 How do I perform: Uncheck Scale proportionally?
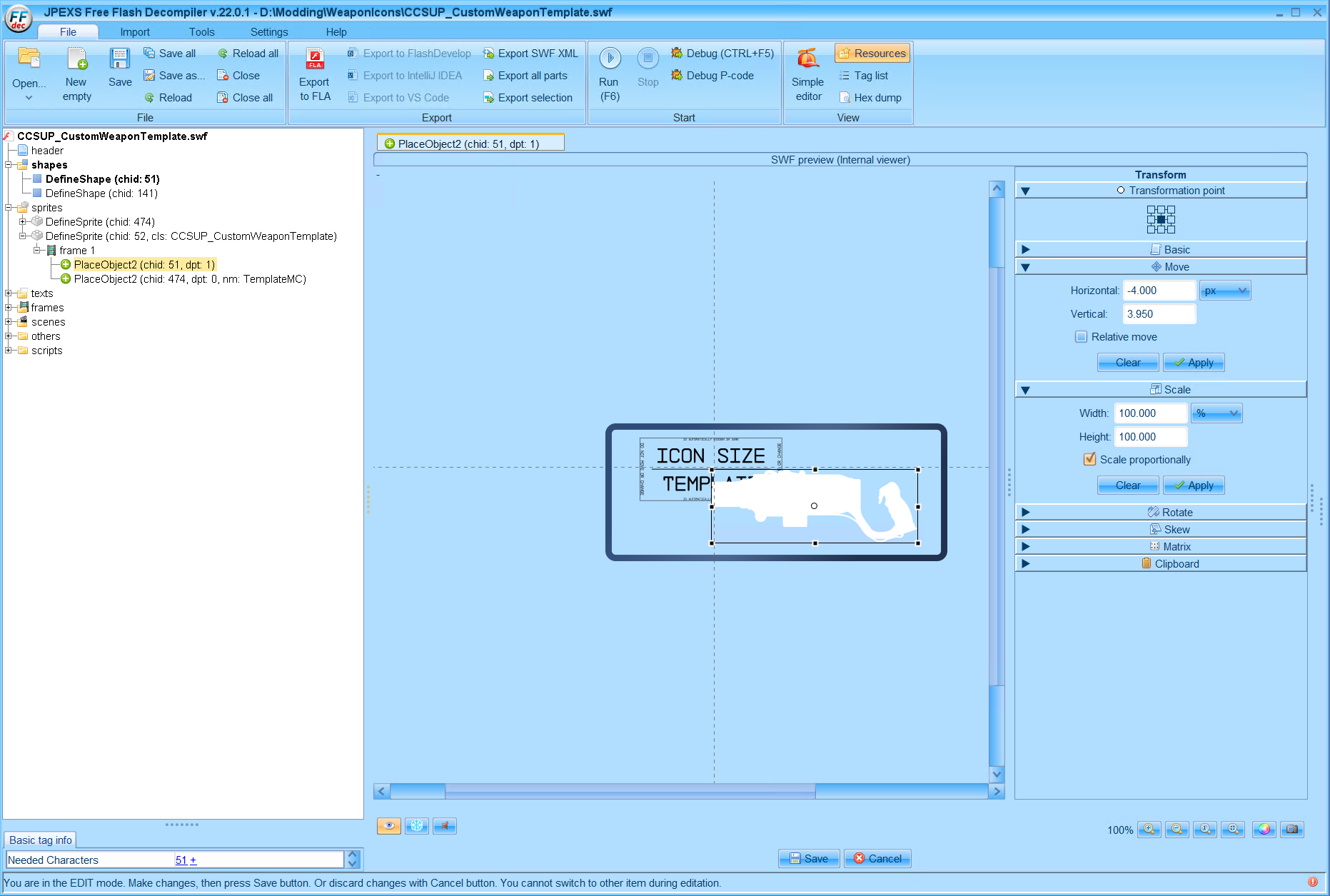coord(1089,460)
